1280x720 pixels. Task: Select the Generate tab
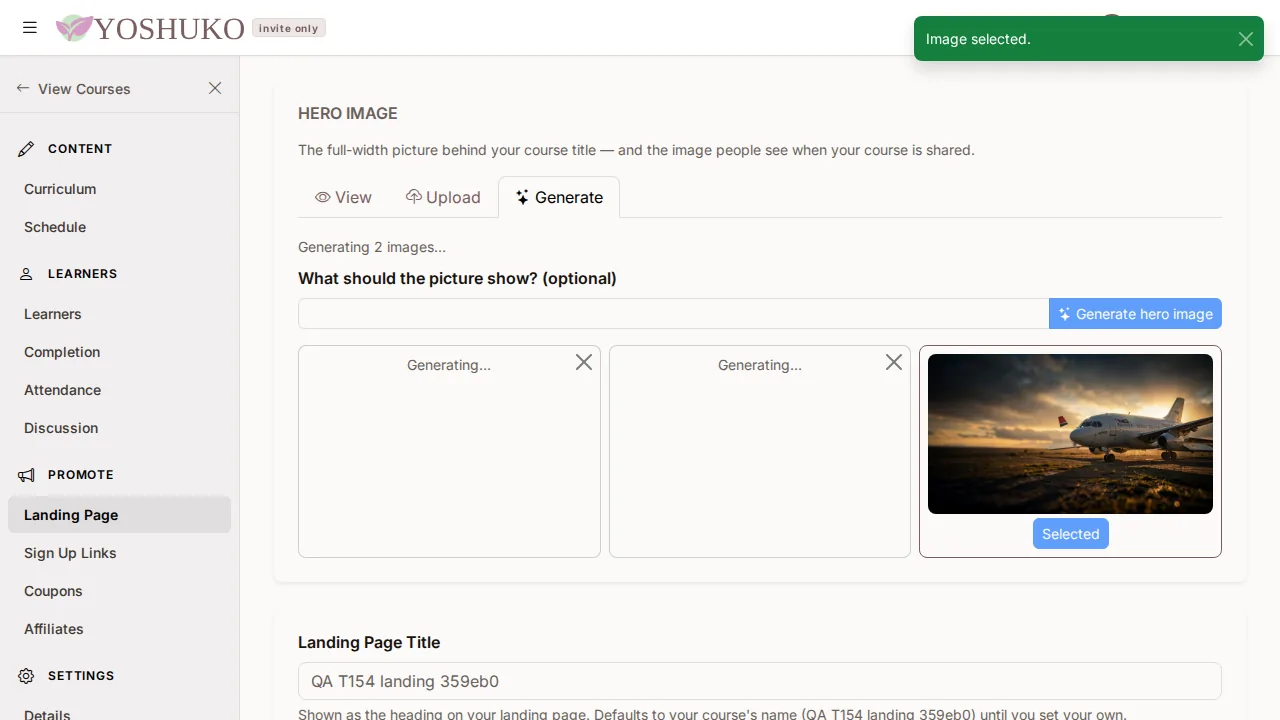pyautogui.click(x=559, y=197)
